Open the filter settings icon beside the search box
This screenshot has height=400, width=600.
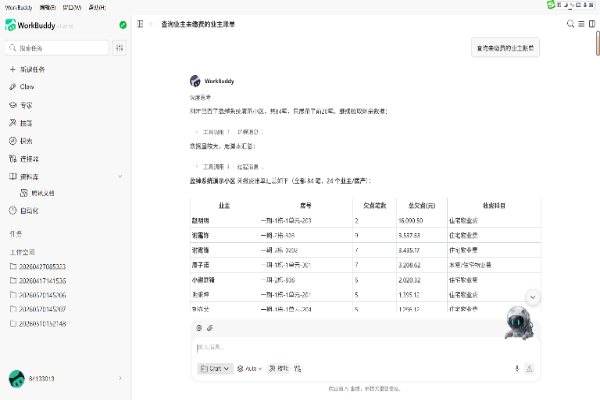(x=119, y=48)
